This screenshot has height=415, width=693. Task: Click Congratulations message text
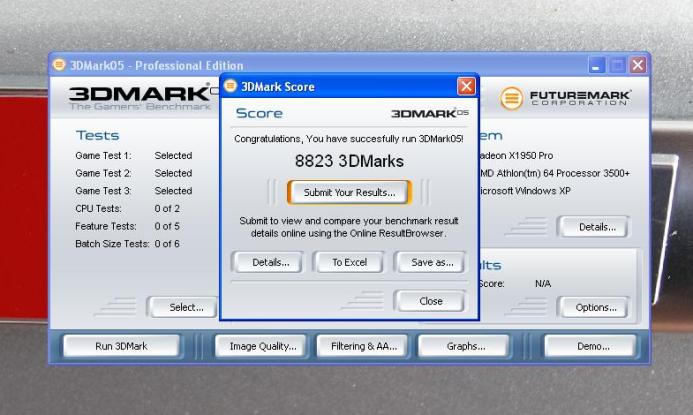coord(349,139)
